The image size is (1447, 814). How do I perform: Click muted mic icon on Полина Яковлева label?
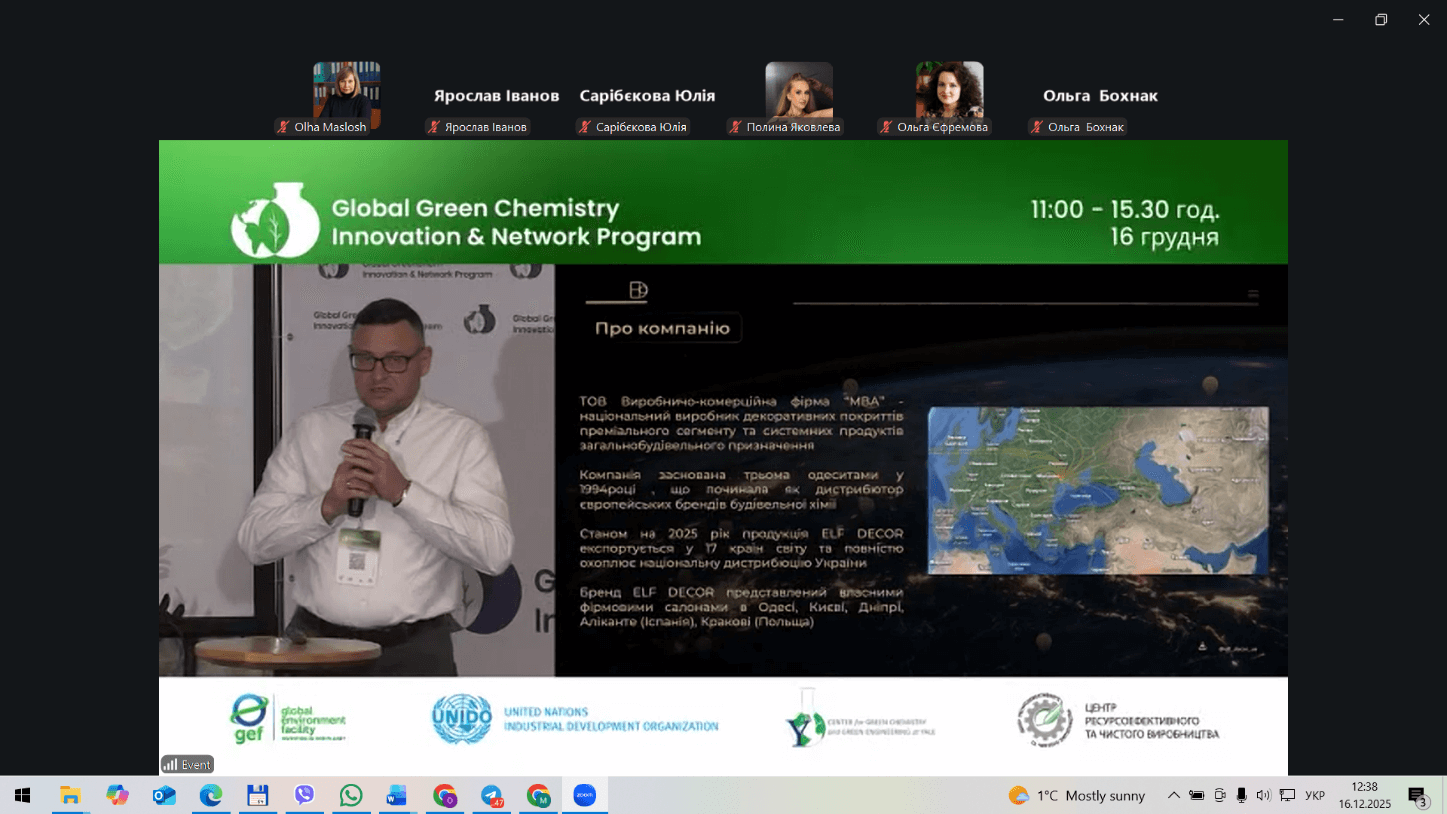(x=736, y=127)
